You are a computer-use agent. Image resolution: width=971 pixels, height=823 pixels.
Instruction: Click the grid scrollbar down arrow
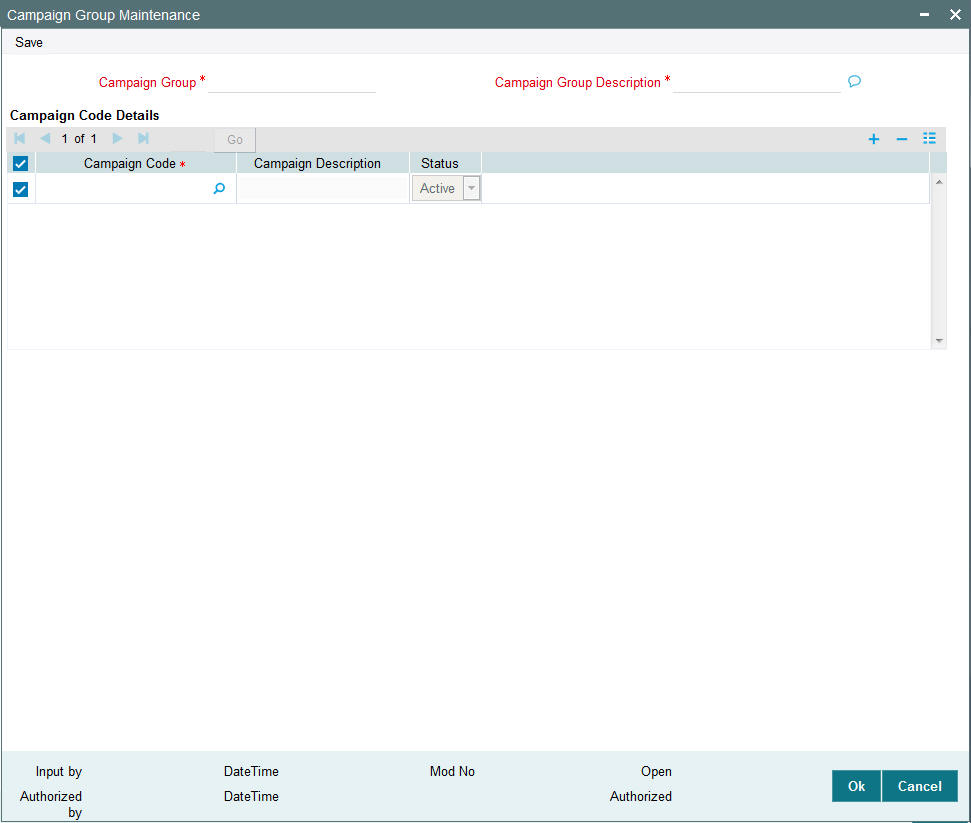939,341
